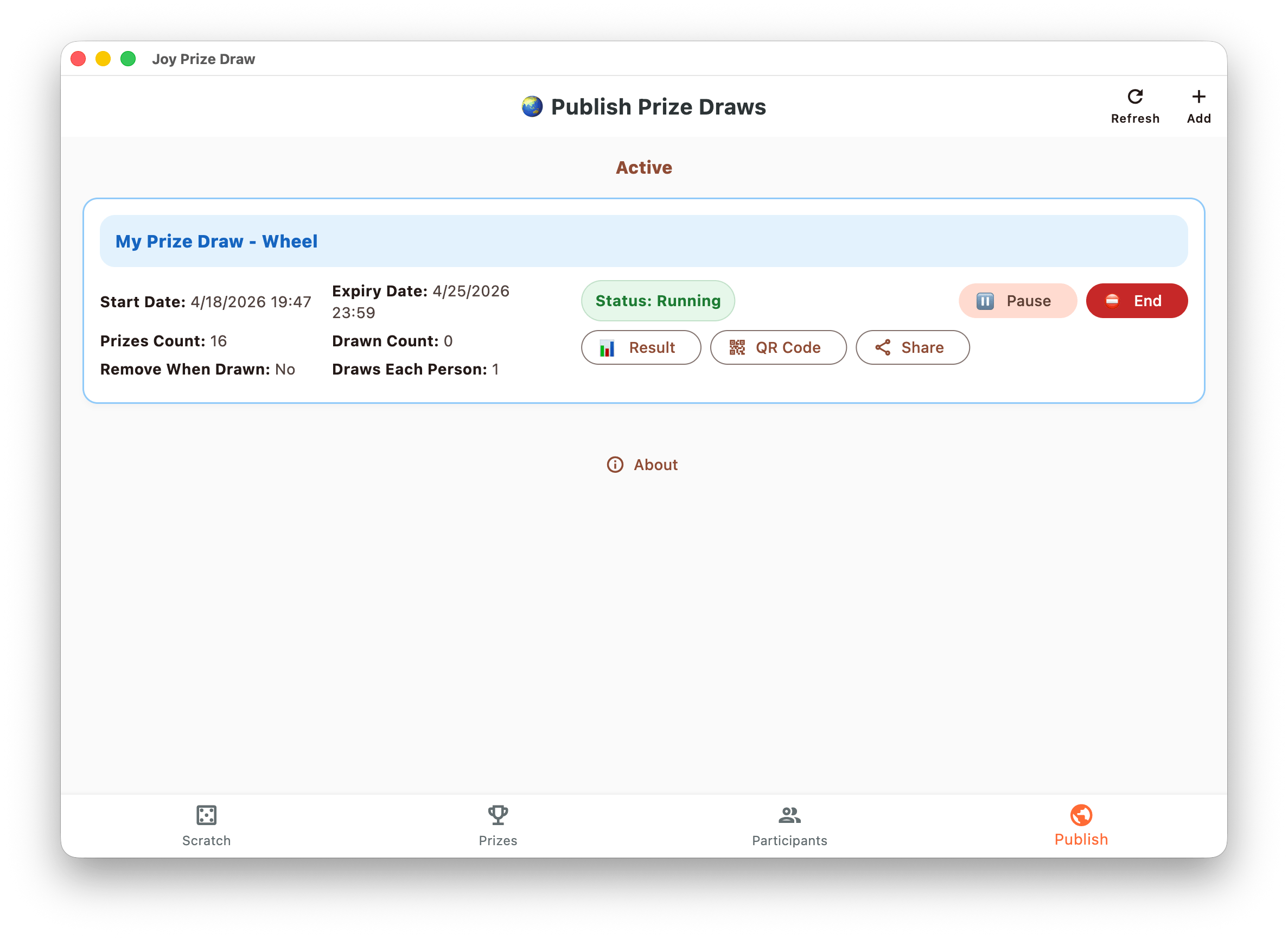Pause the running prize draw
The height and width of the screenshot is (938, 1288).
(x=1017, y=301)
